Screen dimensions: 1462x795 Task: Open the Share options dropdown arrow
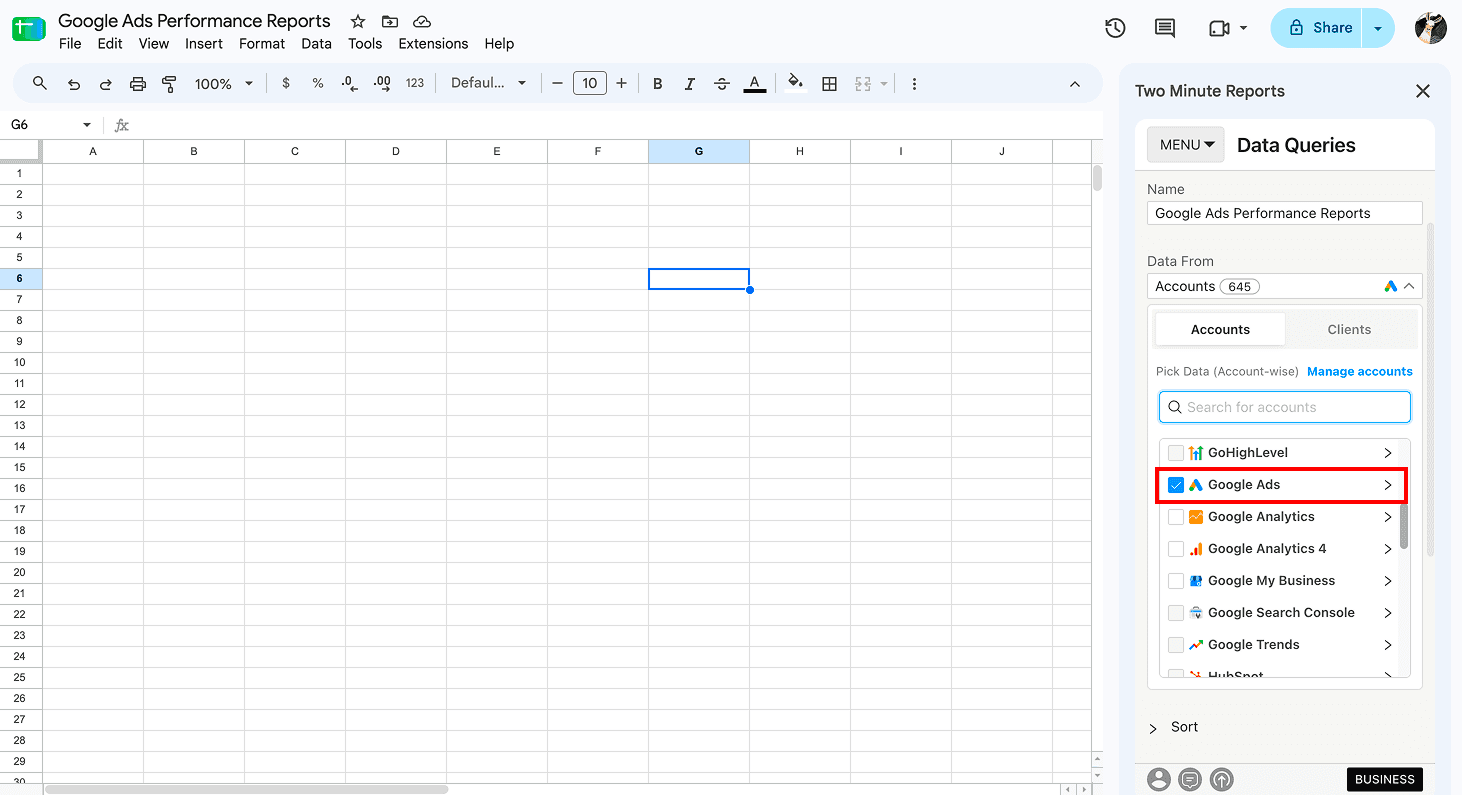tap(1378, 28)
